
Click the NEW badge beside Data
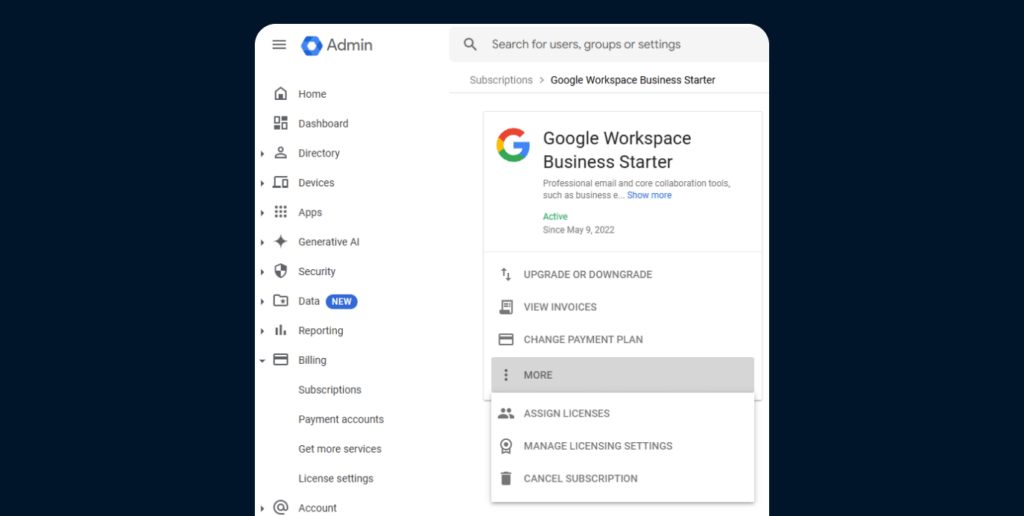[x=342, y=301]
